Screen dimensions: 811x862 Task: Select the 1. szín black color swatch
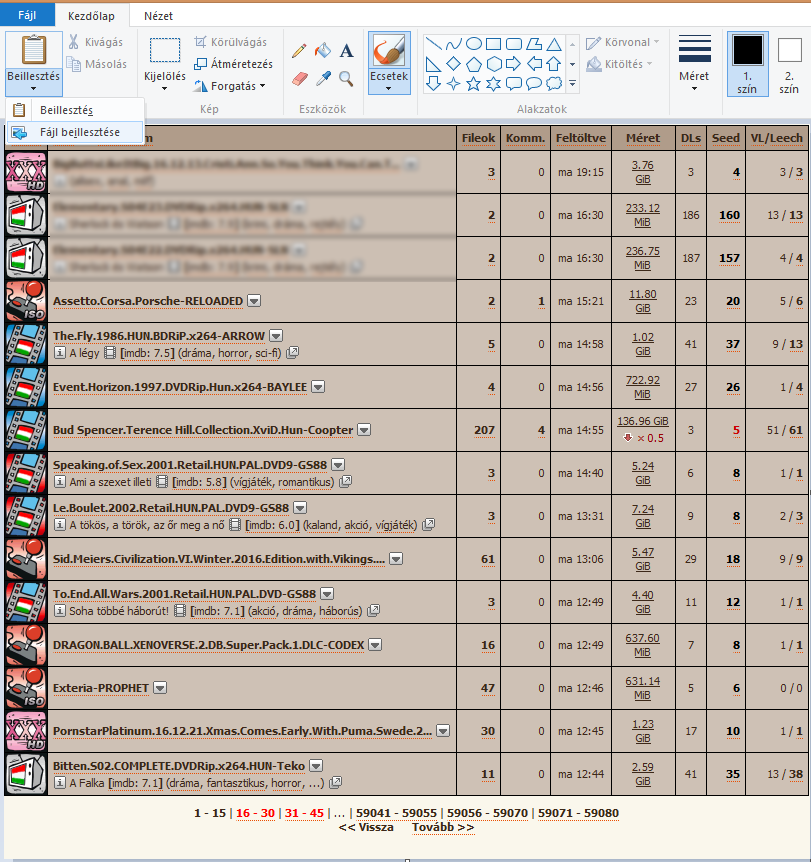click(747, 62)
